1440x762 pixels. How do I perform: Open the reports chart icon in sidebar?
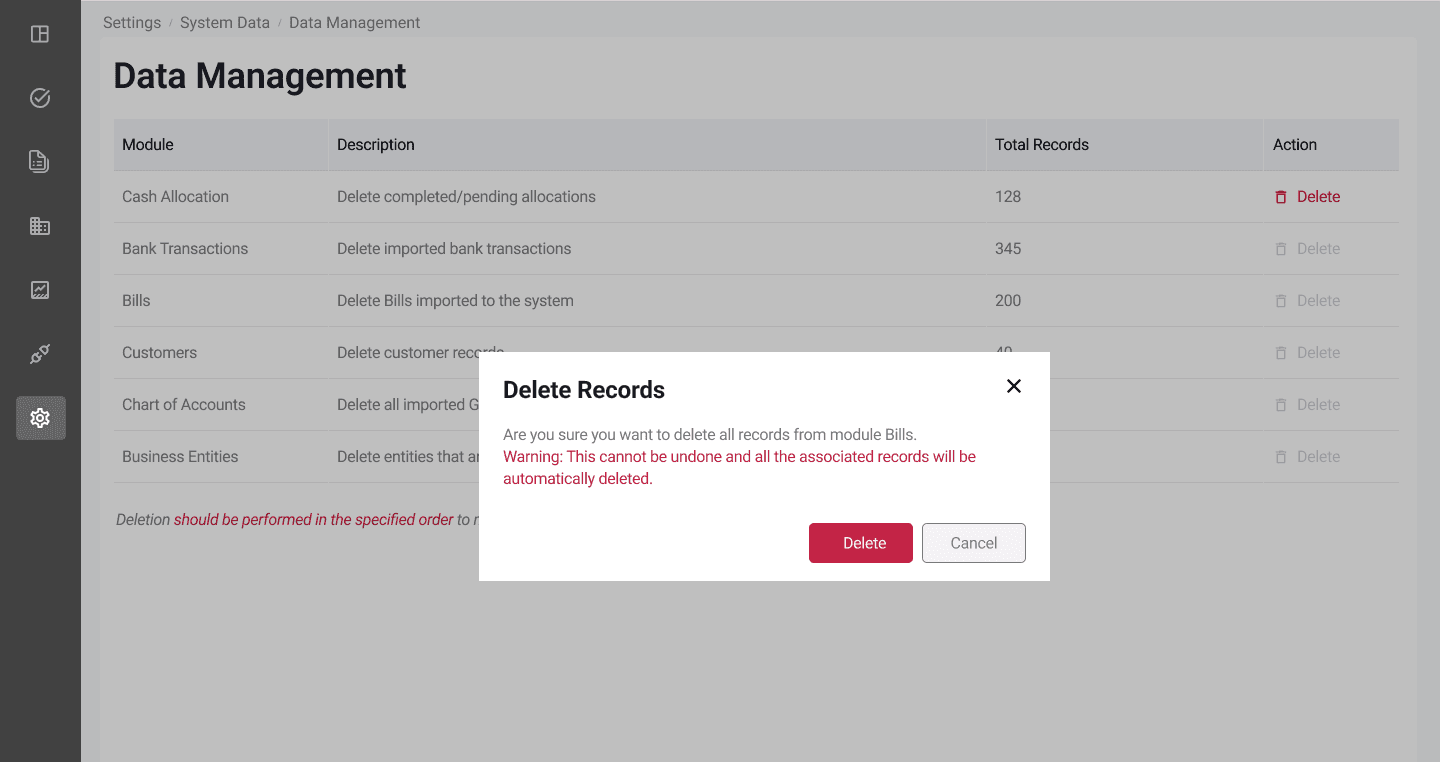point(40,289)
